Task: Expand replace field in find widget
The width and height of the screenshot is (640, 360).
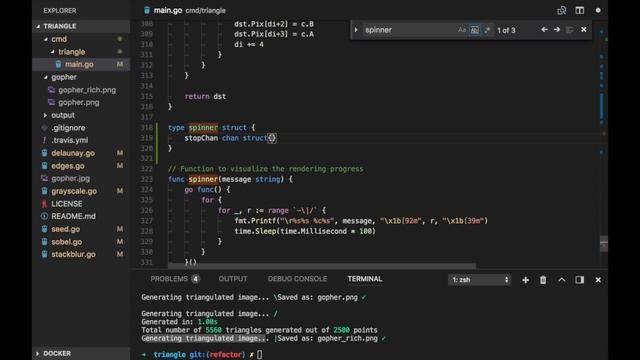Action: (x=356, y=30)
